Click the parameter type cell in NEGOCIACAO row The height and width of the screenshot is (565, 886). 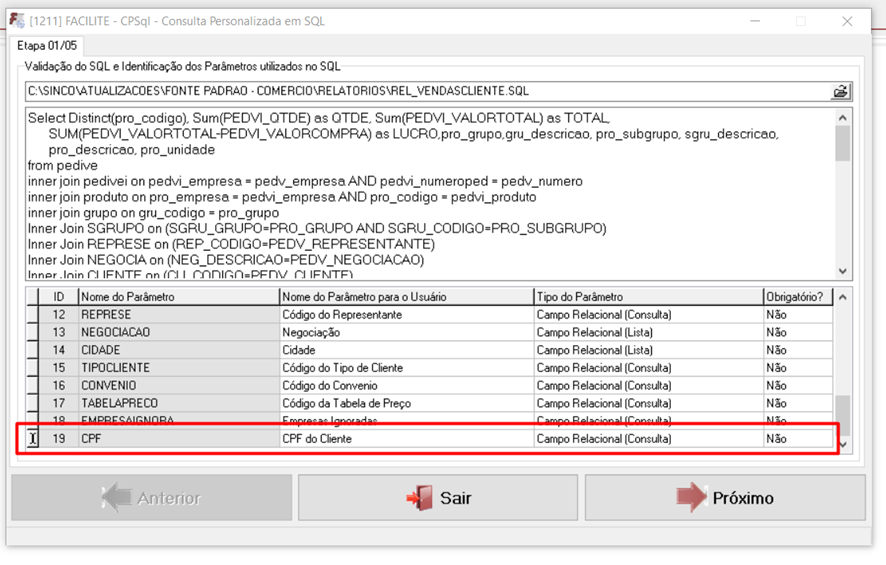click(648, 332)
